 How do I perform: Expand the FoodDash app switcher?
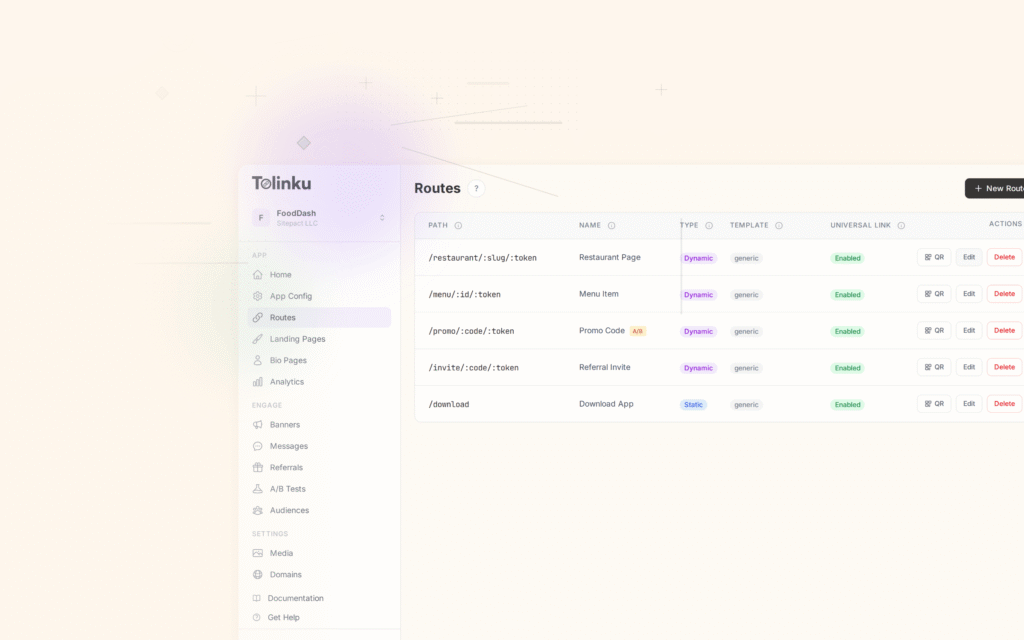(x=381, y=217)
